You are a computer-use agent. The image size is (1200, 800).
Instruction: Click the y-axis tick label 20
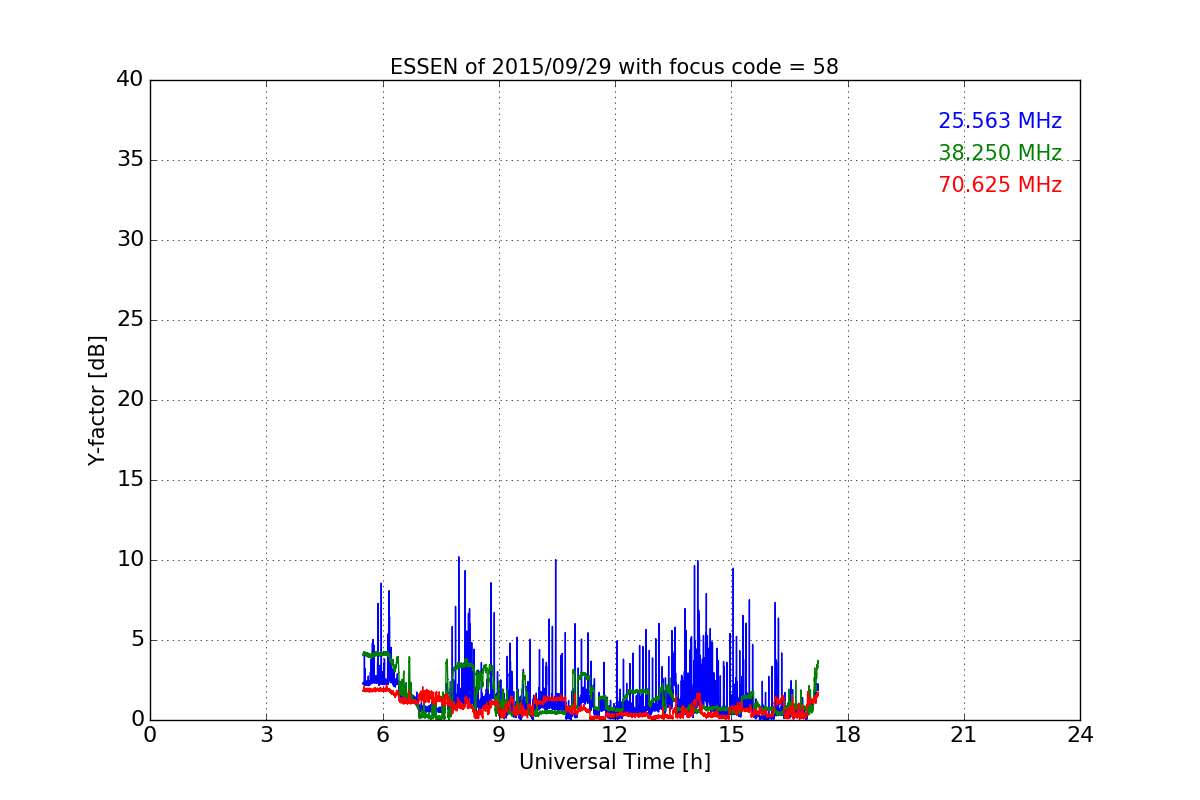pyautogui.click(x=130, y=400)
